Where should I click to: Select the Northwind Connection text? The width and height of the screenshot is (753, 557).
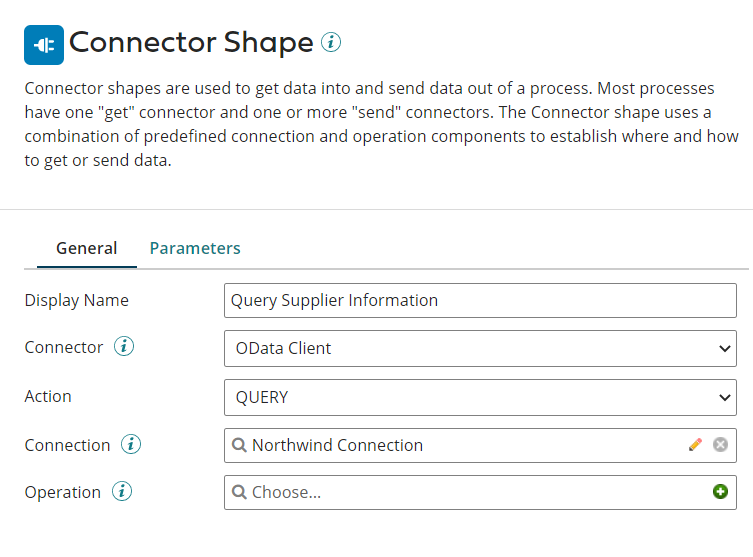pyautogui.click(x=337, y=445)
